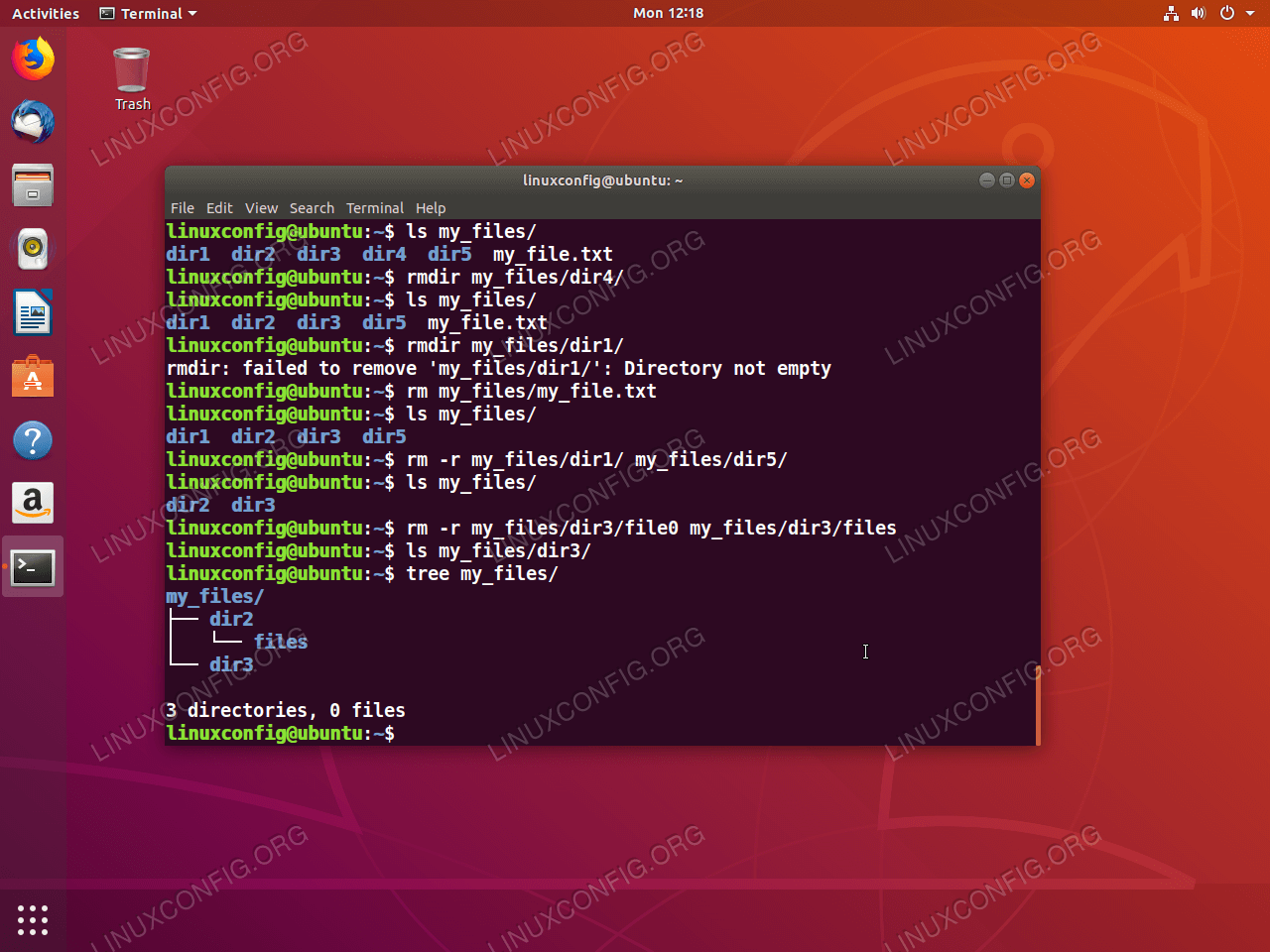Open the Search menu in Terminal

click(312, 208)
